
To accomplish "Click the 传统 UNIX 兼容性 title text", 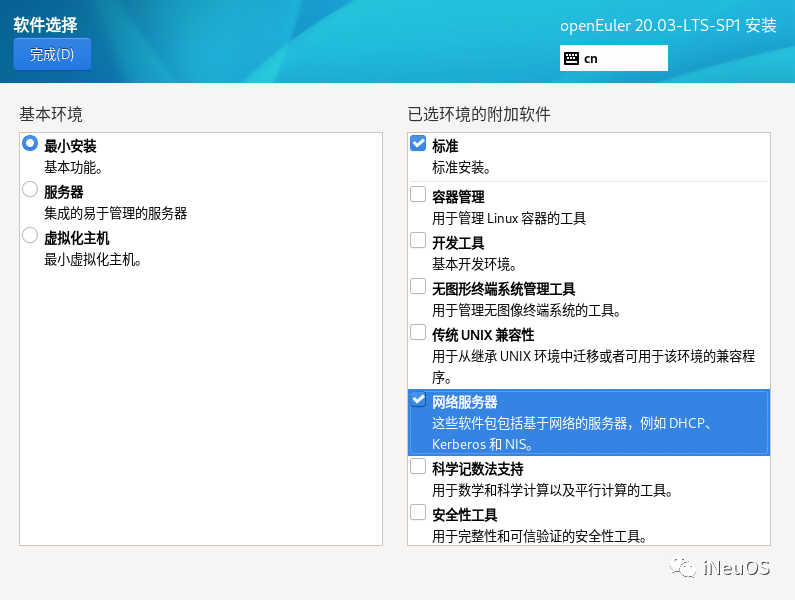I will (483, 335).
